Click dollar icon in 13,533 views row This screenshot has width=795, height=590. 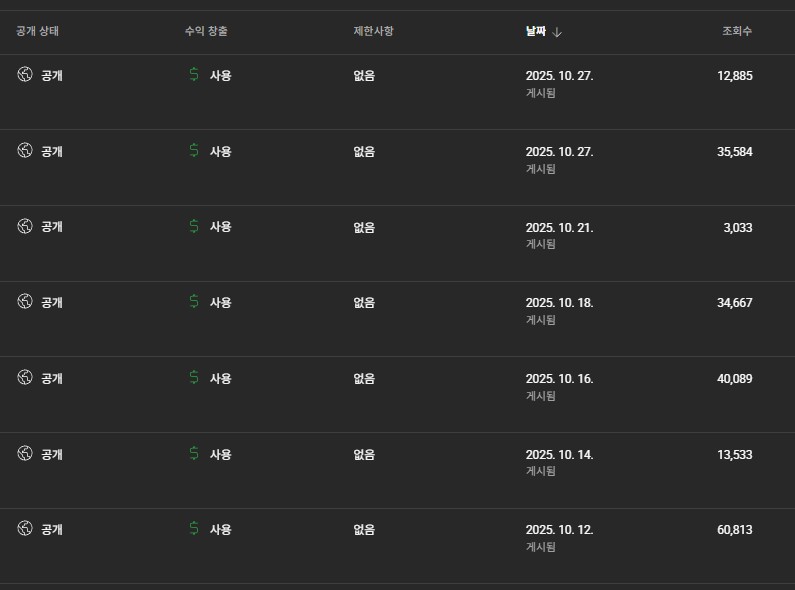tap(193, 454)
